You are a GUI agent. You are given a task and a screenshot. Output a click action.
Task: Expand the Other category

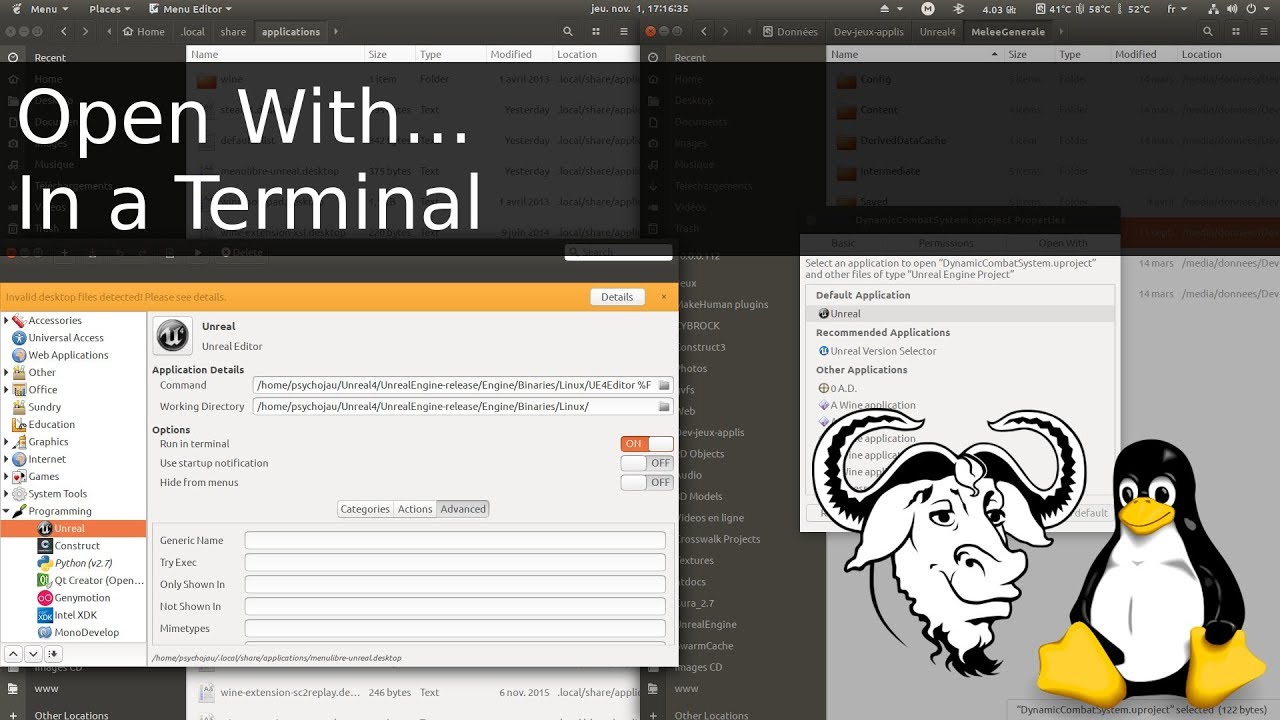(x=6, y=372)
